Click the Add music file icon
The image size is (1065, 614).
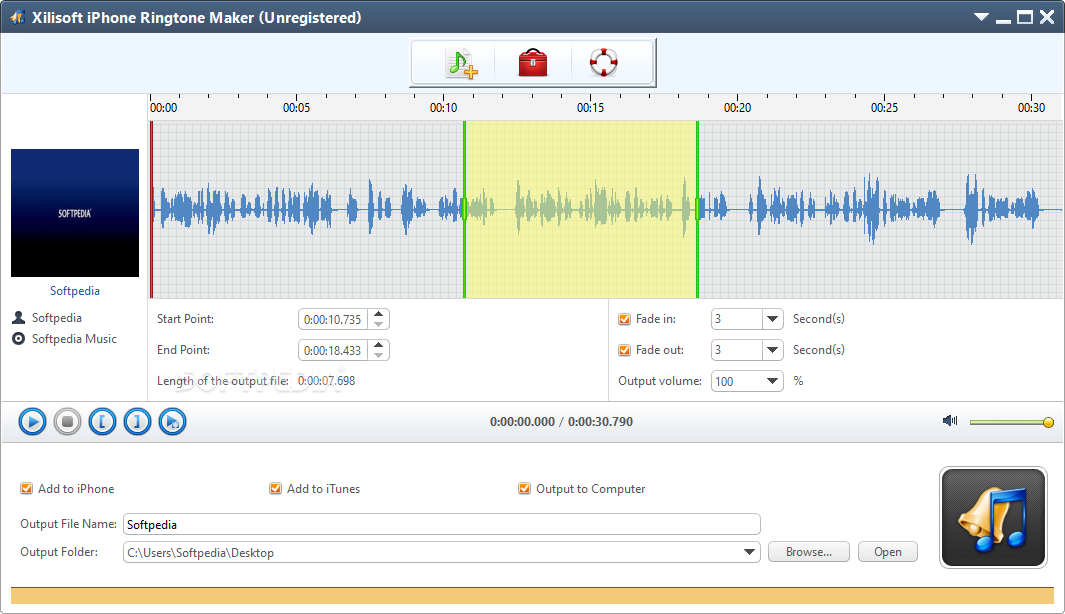point(463,63)
